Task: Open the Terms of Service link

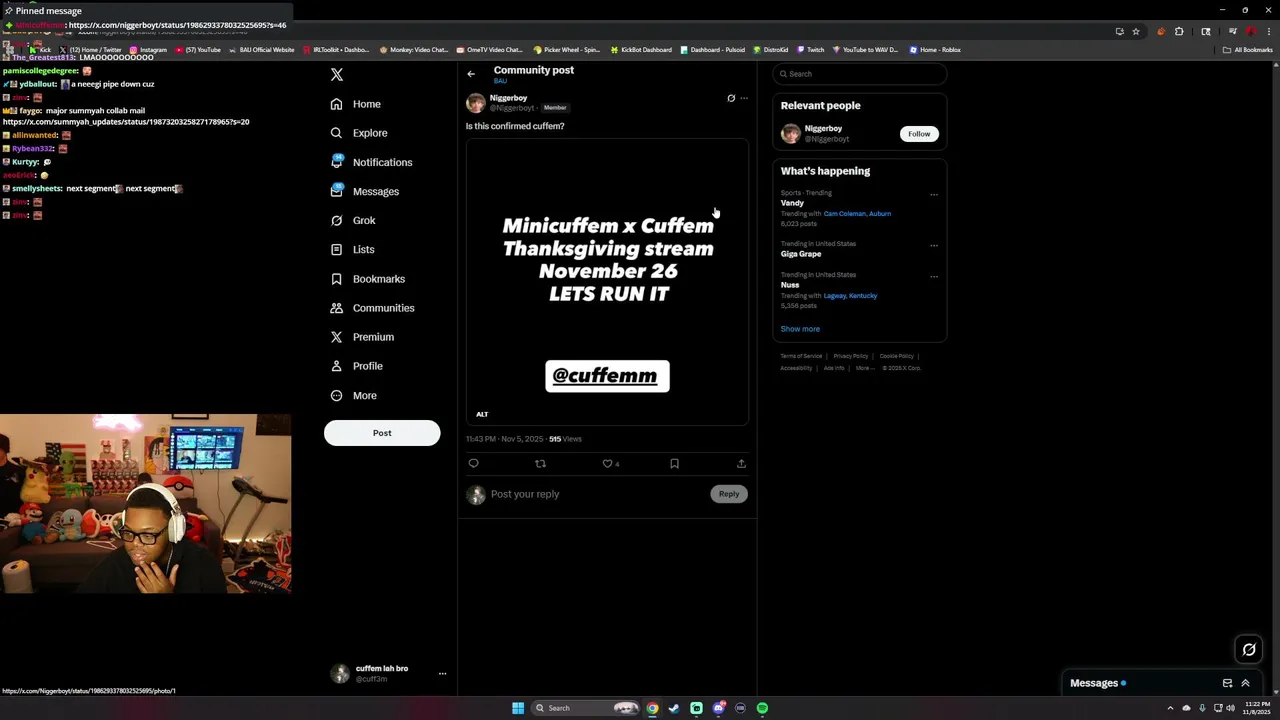Action: (x=801, y=356)
